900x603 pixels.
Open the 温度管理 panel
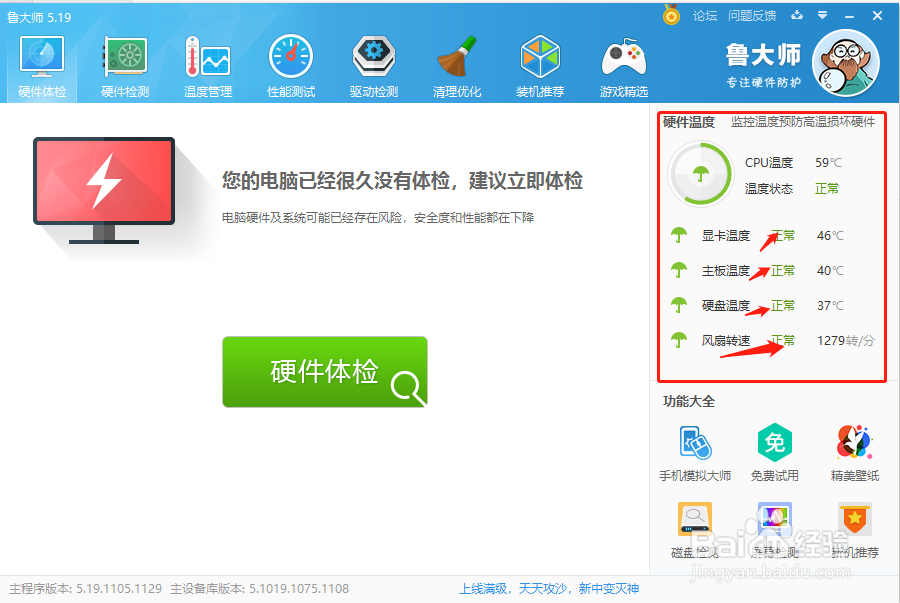(207, 62)
